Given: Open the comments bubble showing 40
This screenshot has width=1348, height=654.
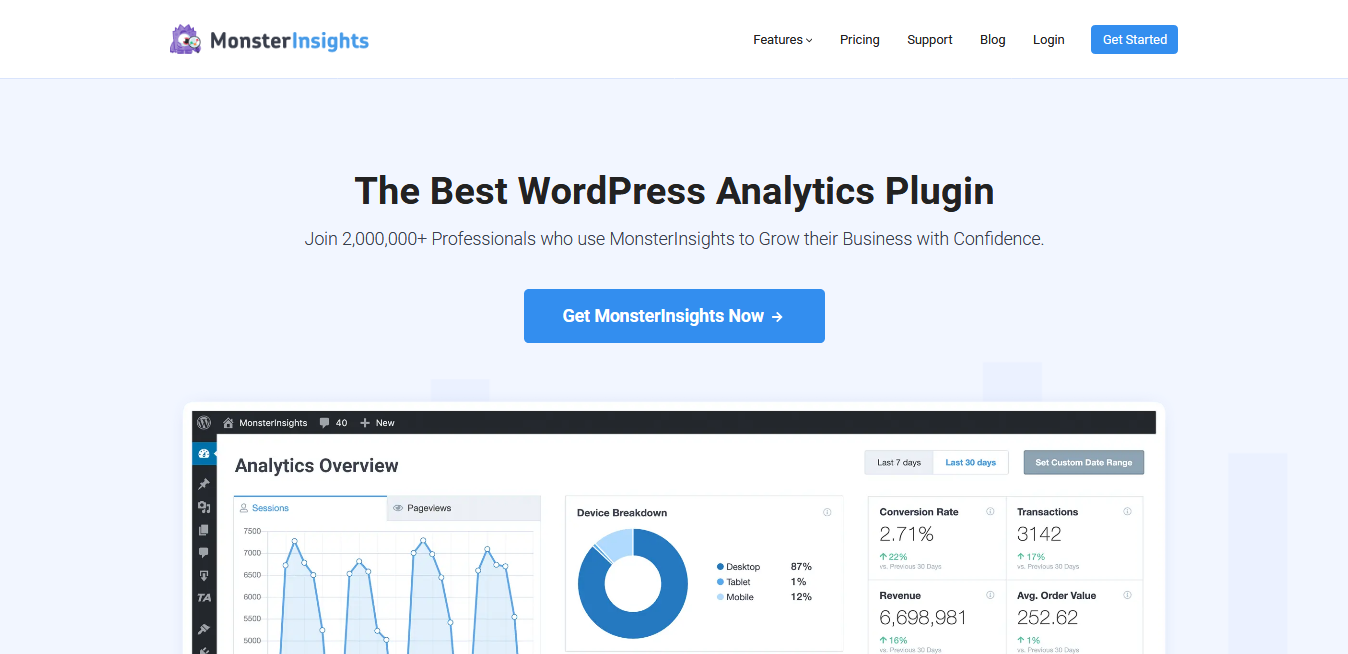Looking at the screenshot, I should point(333,423).
